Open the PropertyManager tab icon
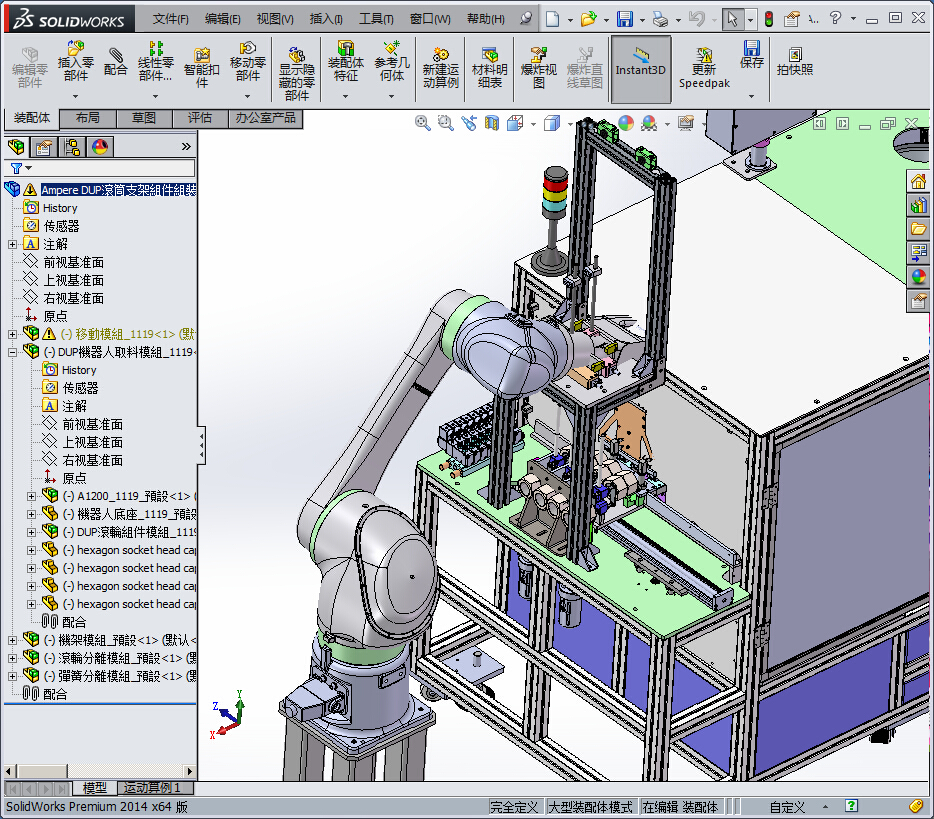The image size is (934, 819). point(44,148)
